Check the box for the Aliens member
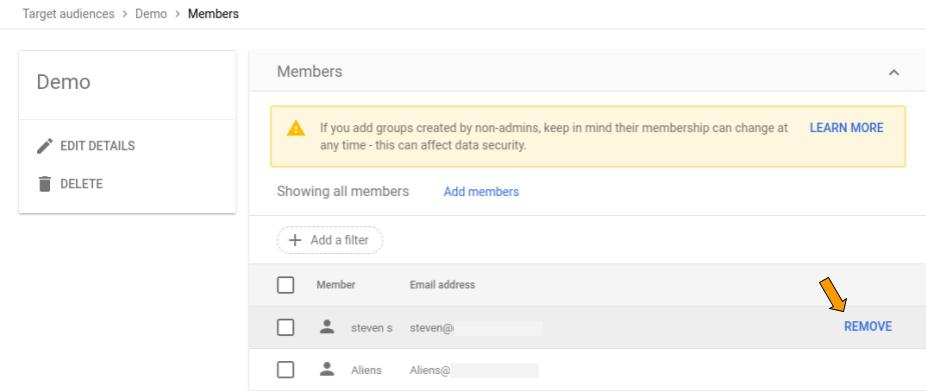 pyautogui.click(x=285, y=370)
